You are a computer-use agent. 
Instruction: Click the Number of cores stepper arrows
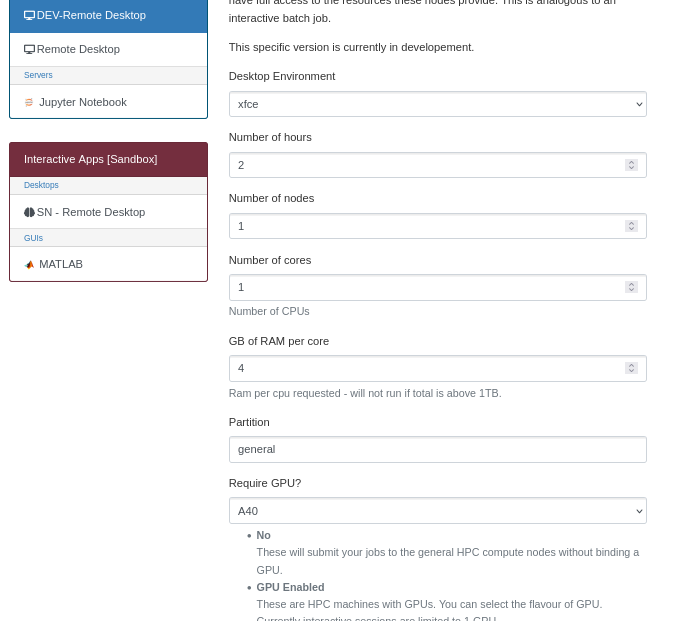(x=631, y=287)
